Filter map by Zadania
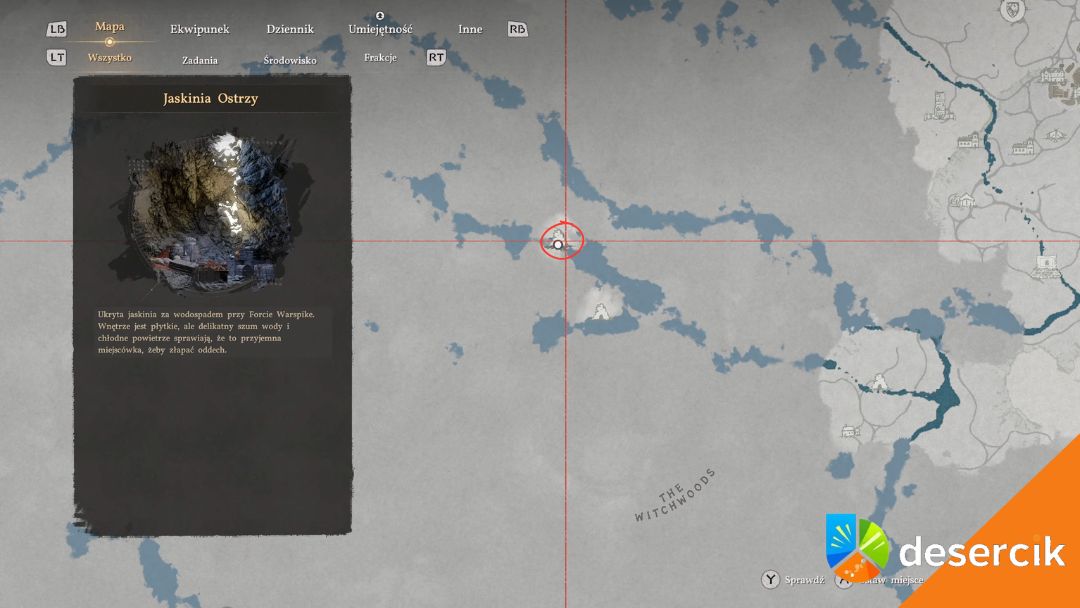 click(x=200, y=60)
